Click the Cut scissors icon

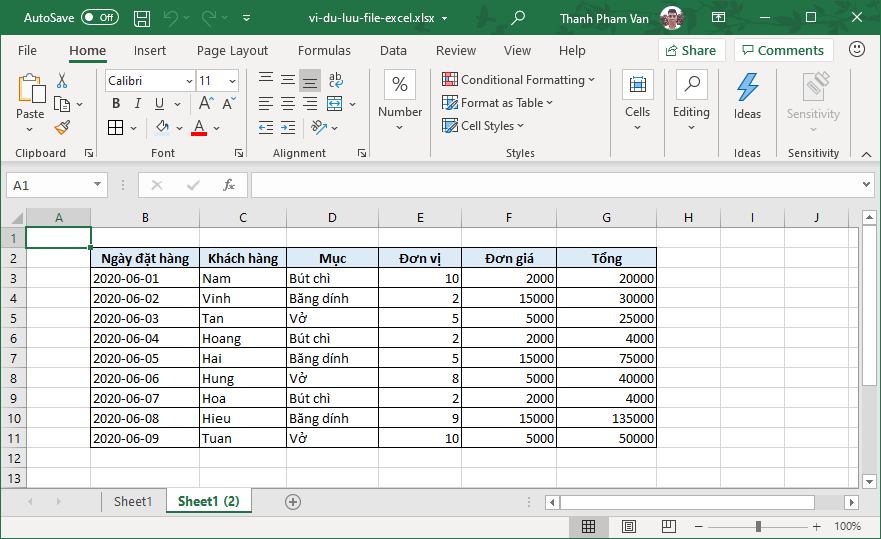tap(62, 80)
